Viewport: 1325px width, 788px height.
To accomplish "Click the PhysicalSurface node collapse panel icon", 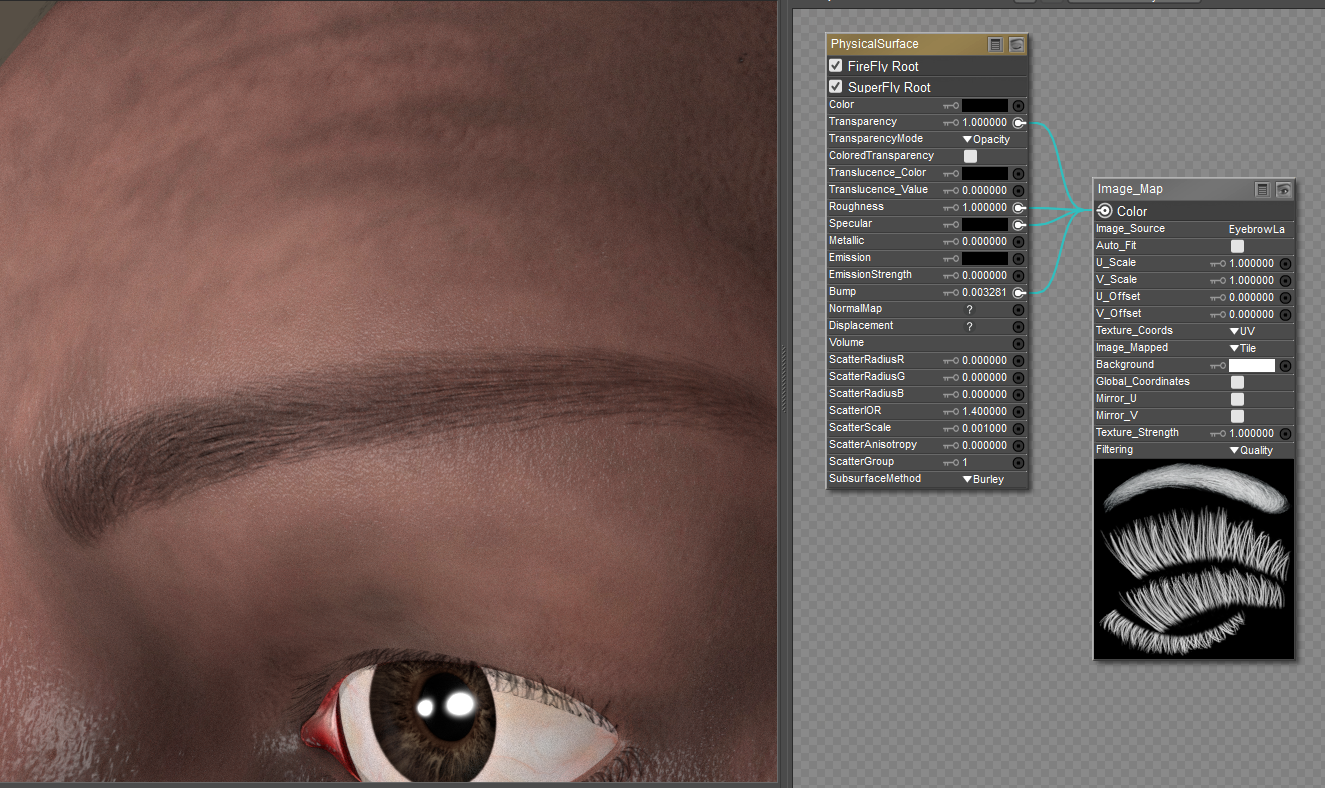I will tap(995, 44).
